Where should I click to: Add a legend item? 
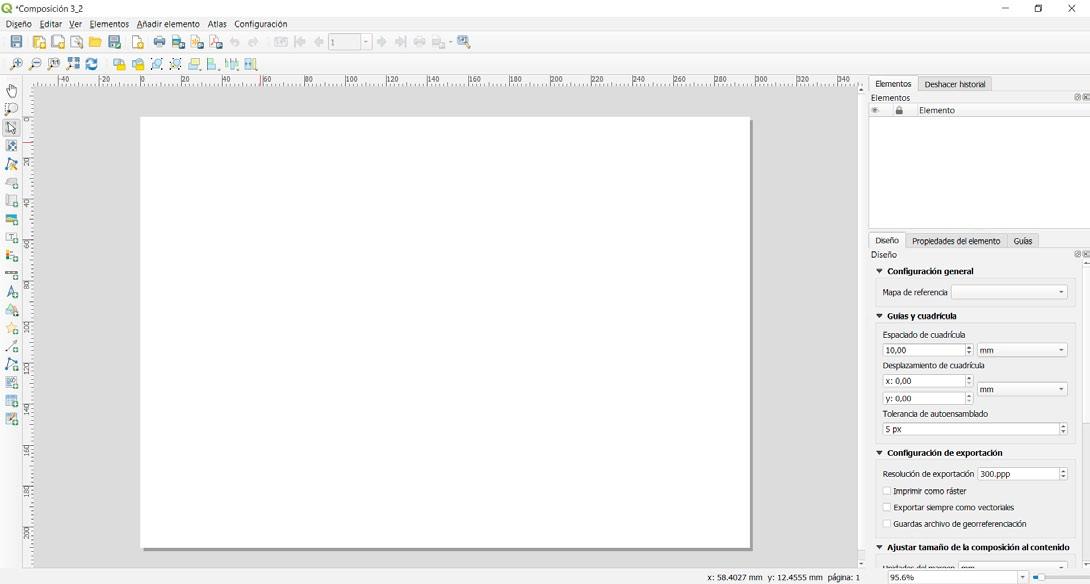point(11,255)
